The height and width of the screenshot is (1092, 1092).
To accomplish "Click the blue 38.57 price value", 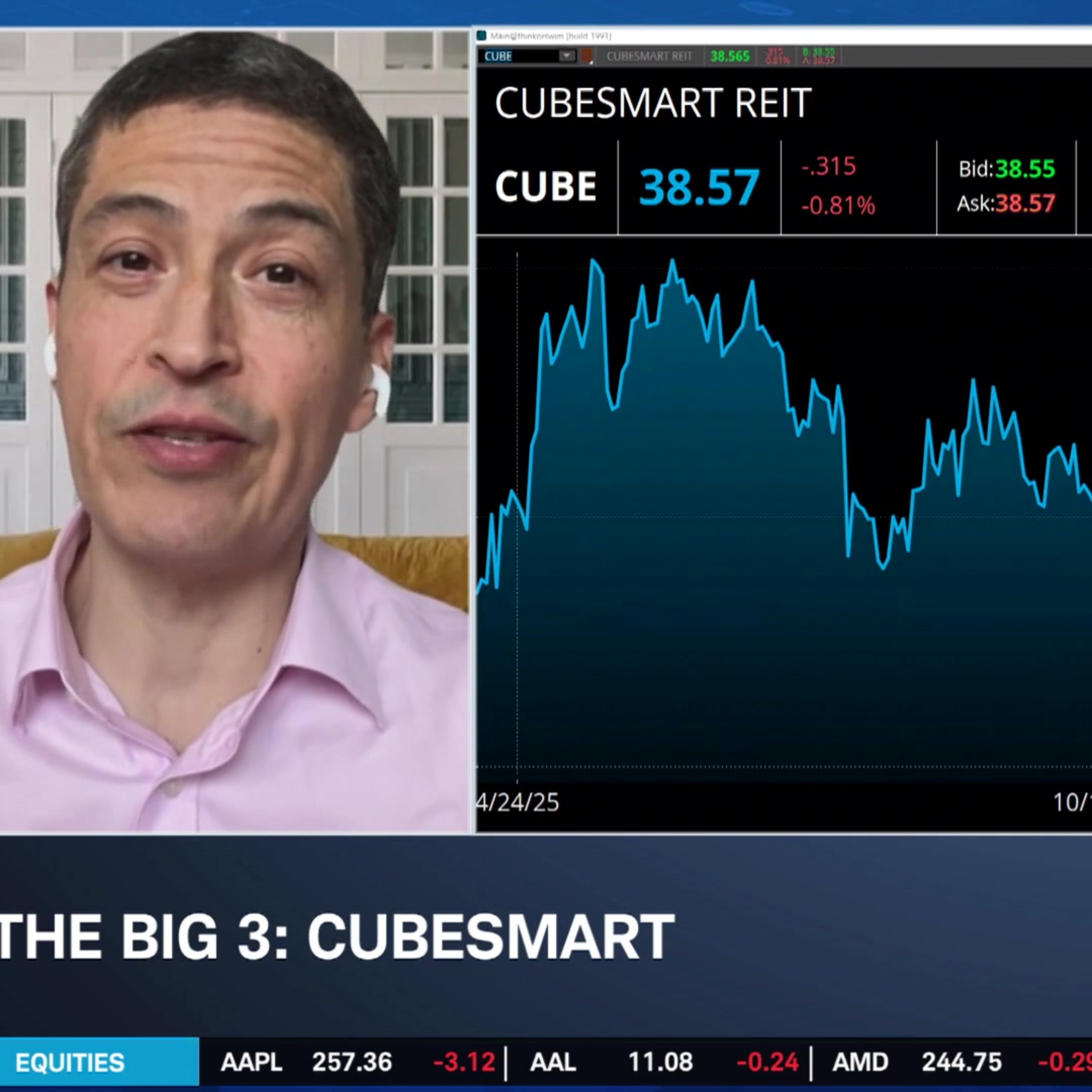I will click(699, 187).
